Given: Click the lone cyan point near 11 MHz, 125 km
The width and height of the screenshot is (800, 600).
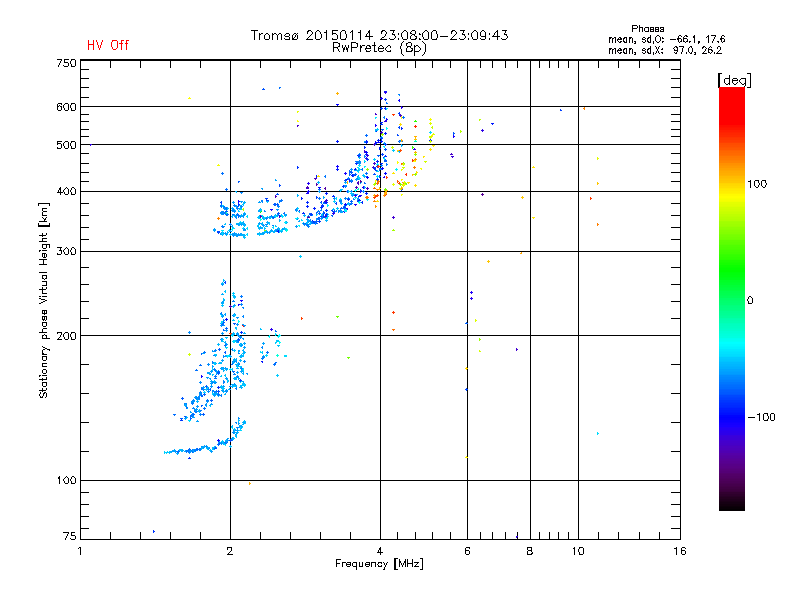Looking at the screenshot, I should tap(597, 434).
